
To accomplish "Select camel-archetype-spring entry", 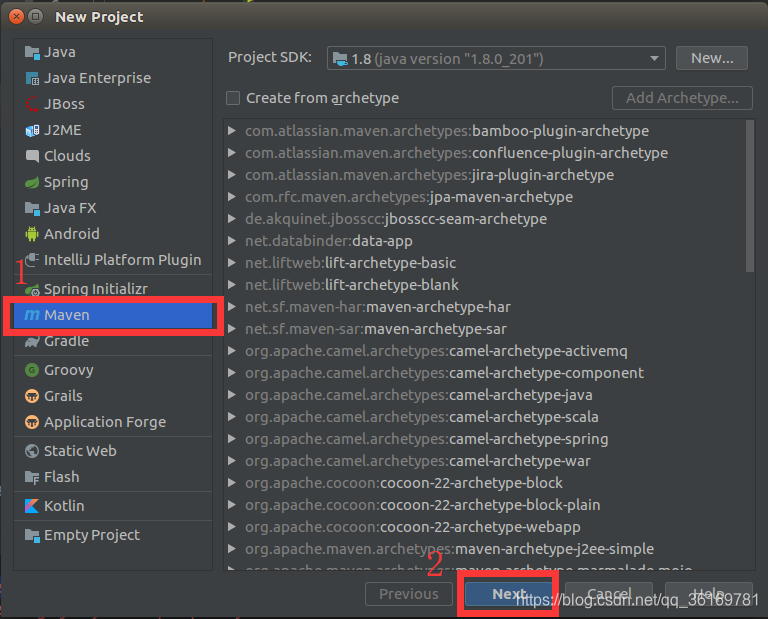I will point(427,439).
